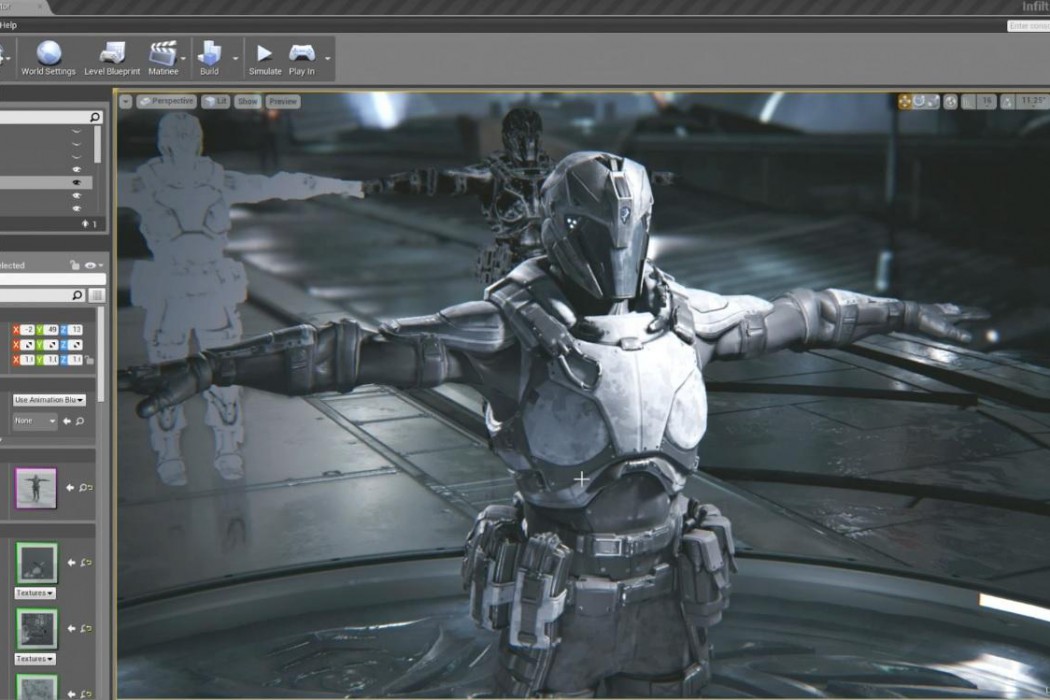Switch to rotate gizmo mode in viewport
The width and height of the screenshot is (1050, 700).
coord(919,101)
